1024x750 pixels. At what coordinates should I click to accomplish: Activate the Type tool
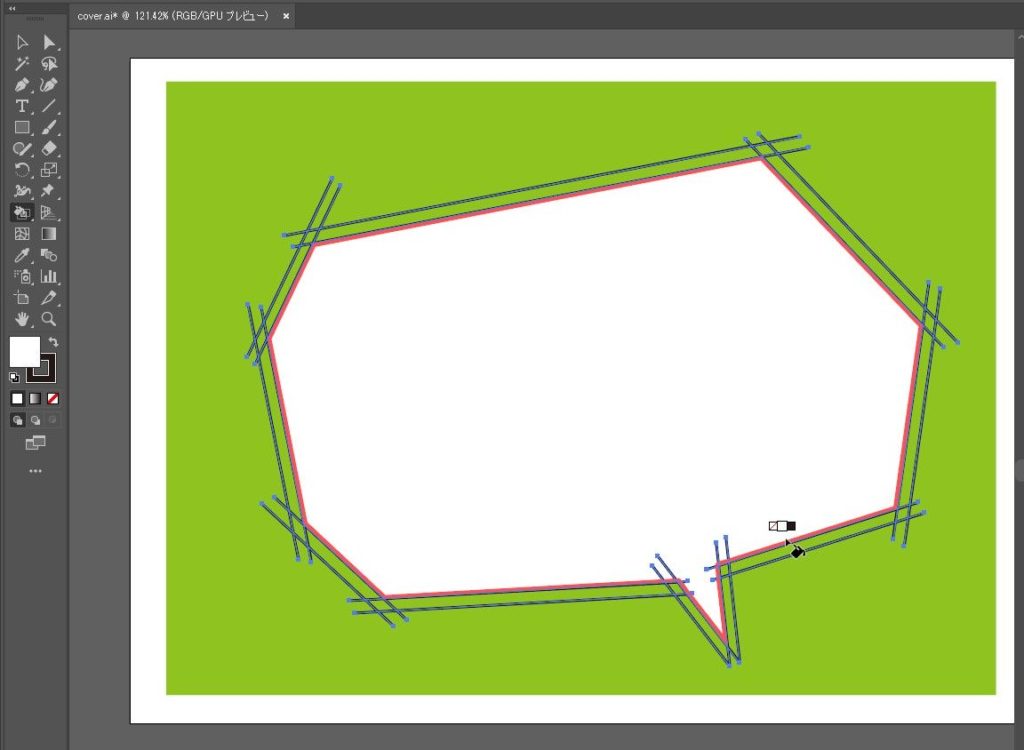click(x=22, y=106)
